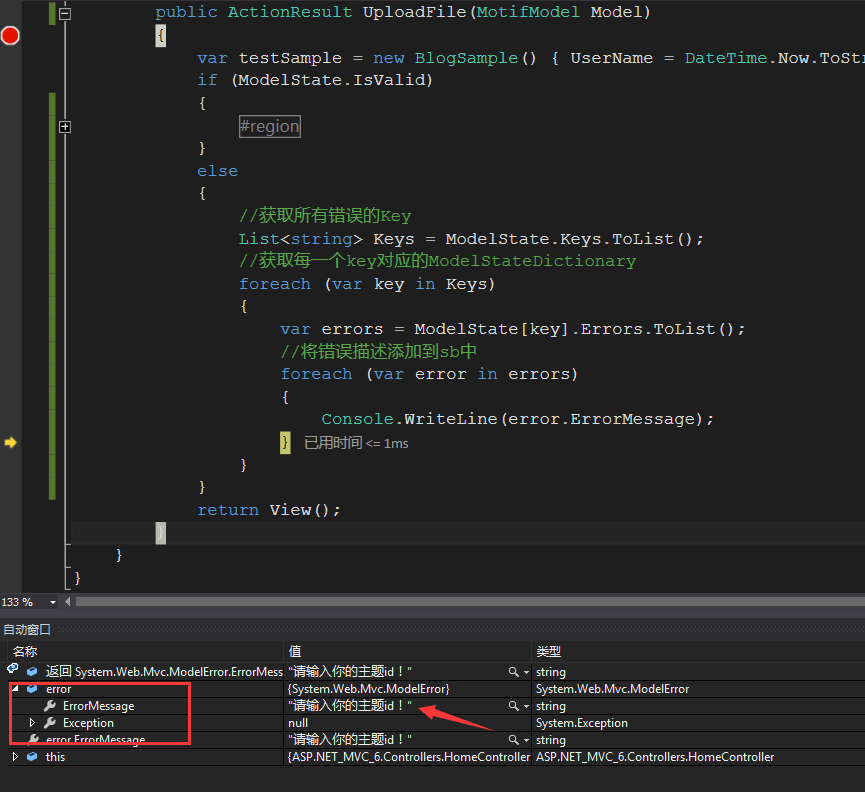Click the {ASP.NET_MVC_6.Controllers.HomeController value cell
The height and width of the screenshot is (792, 865).
click(x=409, y=757)
